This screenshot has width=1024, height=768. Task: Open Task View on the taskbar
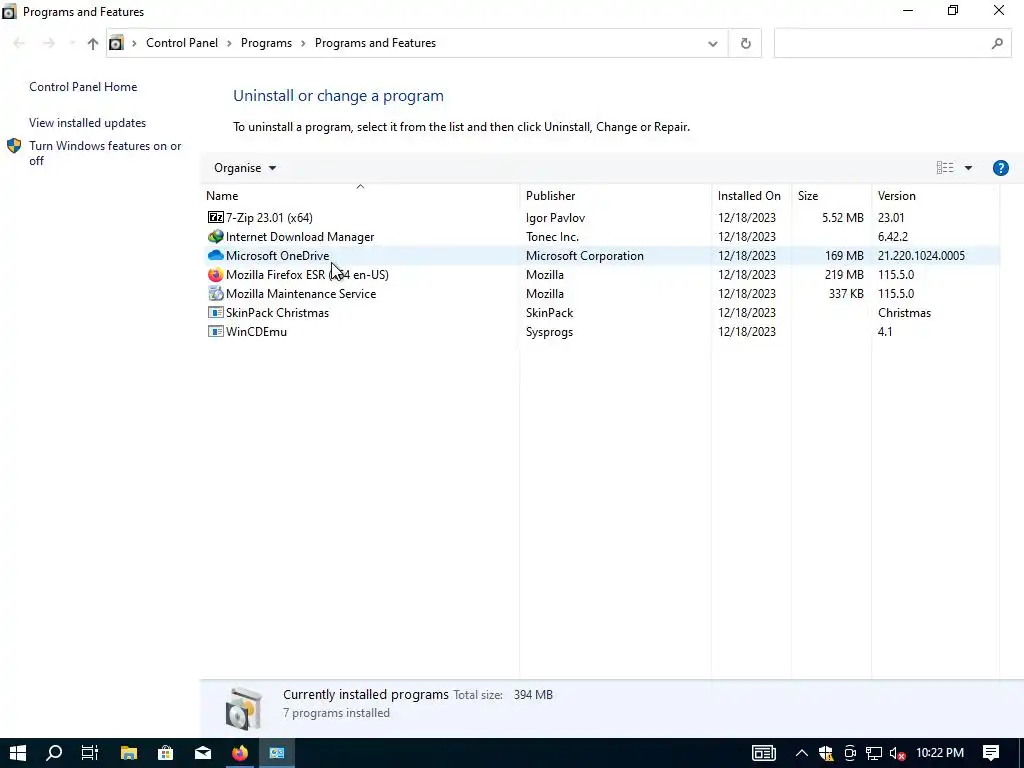(90, 753)
